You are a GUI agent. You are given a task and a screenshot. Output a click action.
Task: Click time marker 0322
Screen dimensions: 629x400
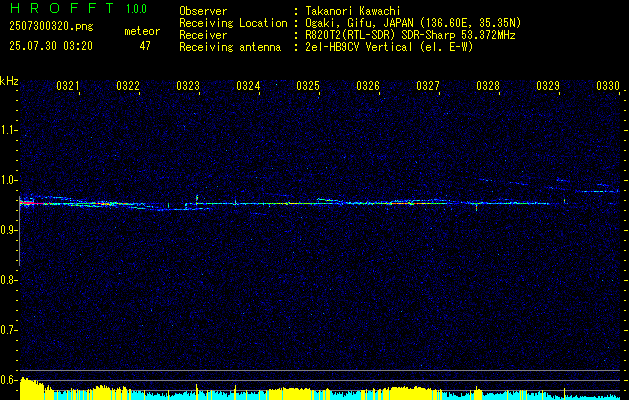click(x=128, y=86)
